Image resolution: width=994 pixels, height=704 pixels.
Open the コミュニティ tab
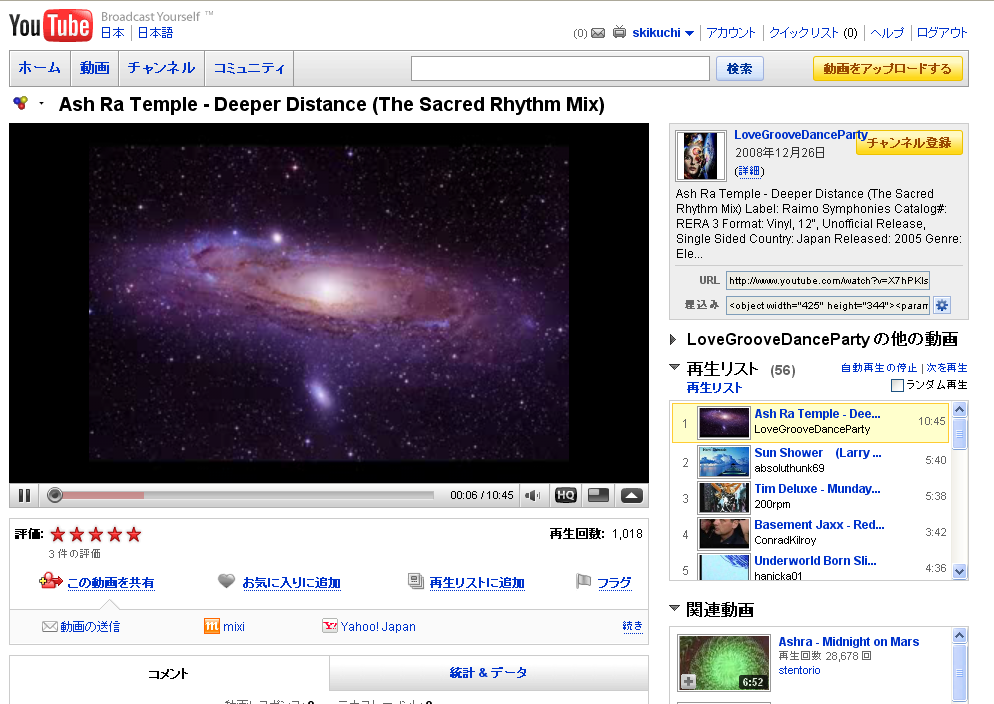pyautogui.click(x=249, y=68)
